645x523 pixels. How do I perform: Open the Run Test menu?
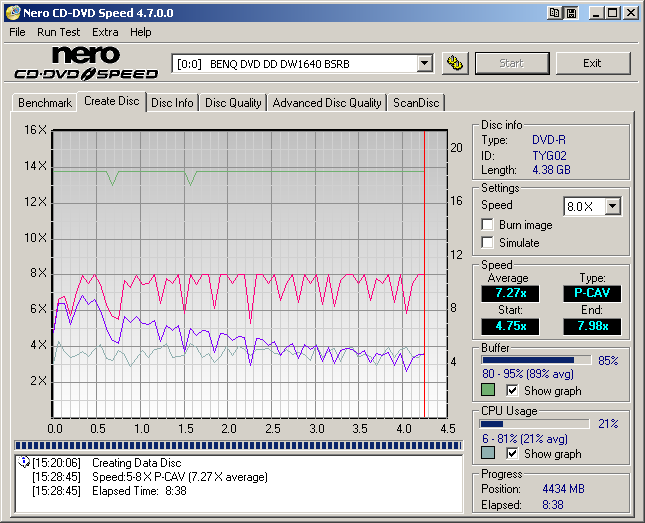[58, 32]
